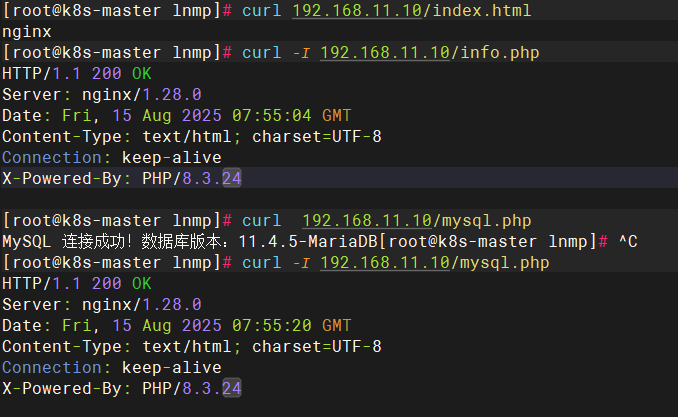Image resolution: width=678 pixels, height=417 pixels.
Task: Click the 192.168.11.10/info.php URL
Action: (430, 52)
